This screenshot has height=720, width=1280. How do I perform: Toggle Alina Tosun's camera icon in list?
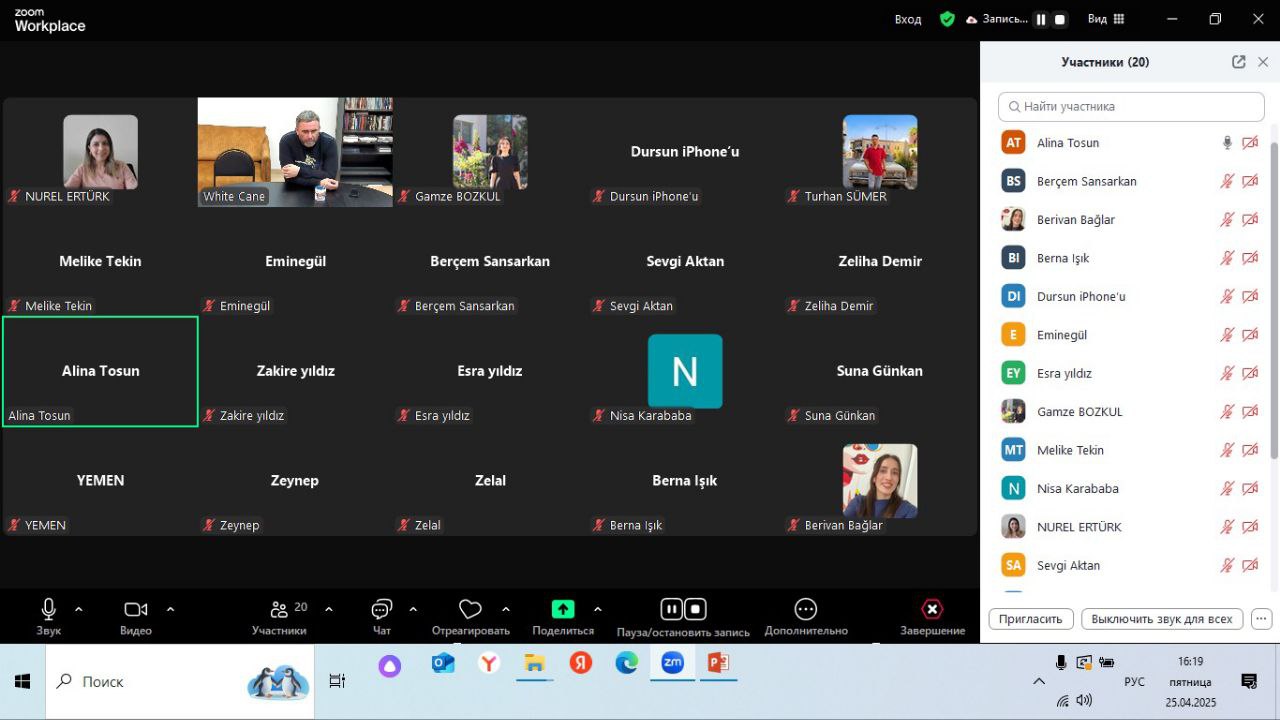[x=1250, y=143]
